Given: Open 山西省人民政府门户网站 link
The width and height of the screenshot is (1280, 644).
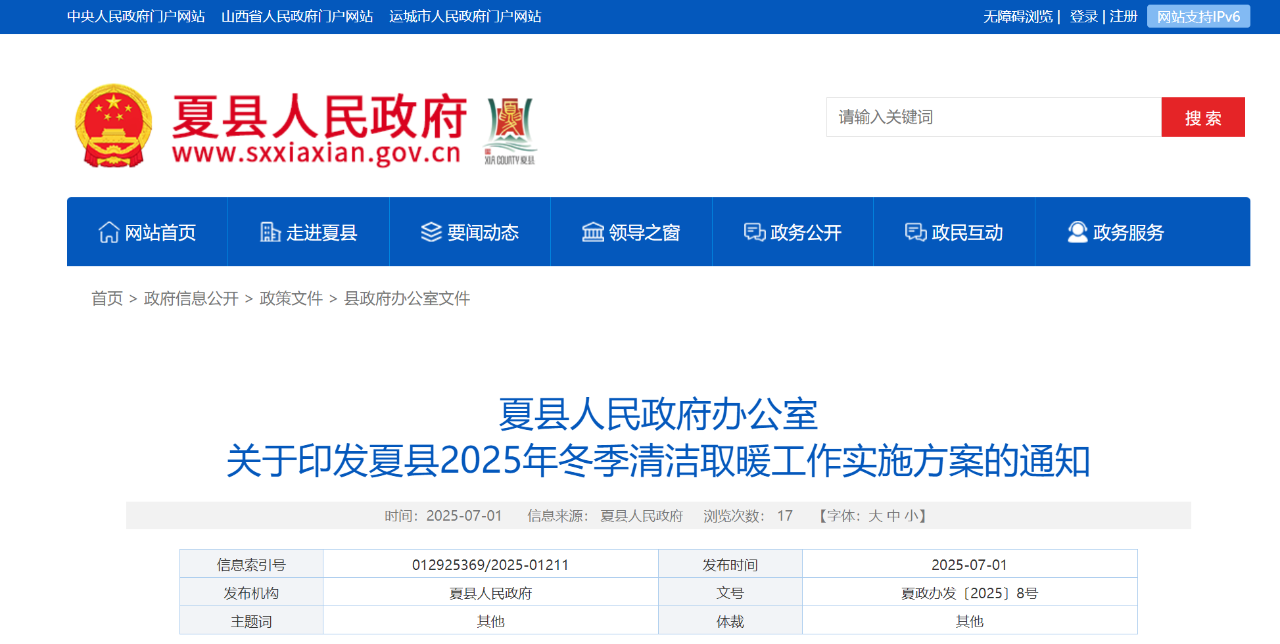Looking at the screenshot, I should click(297, 16).
